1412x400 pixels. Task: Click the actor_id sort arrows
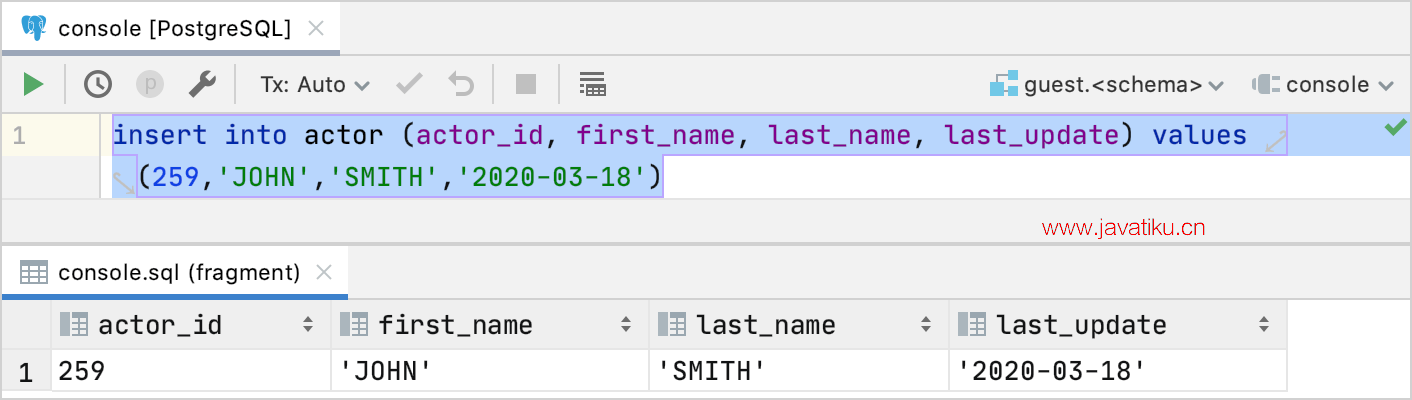(x=307, y=324)
